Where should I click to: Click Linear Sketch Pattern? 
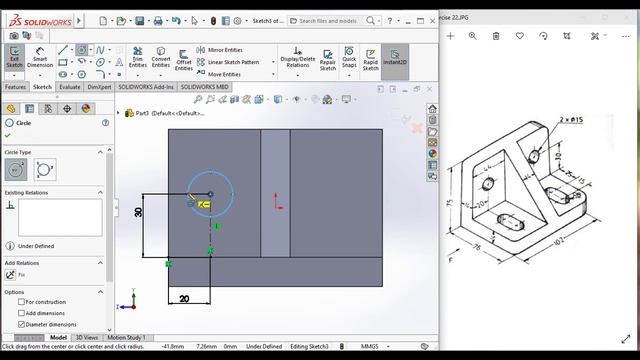click(x=228, y=62)
